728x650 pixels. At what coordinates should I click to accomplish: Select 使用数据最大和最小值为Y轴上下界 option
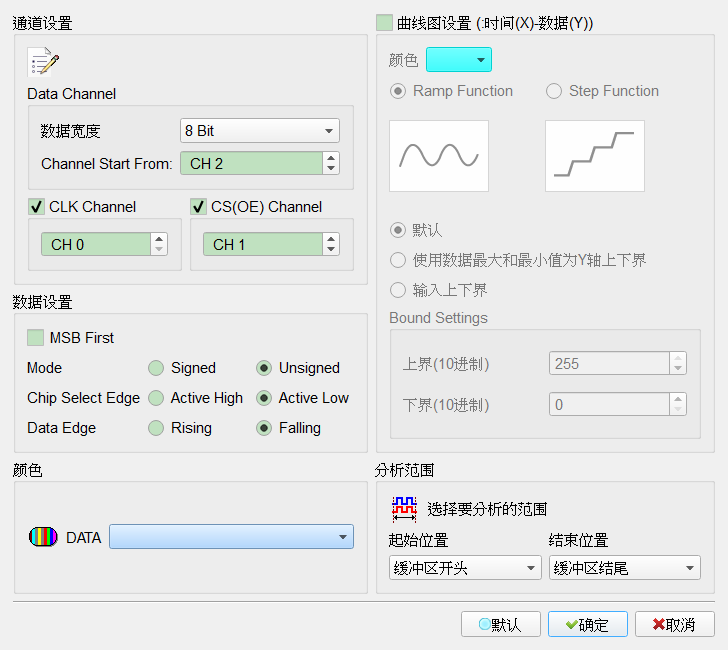398,260
